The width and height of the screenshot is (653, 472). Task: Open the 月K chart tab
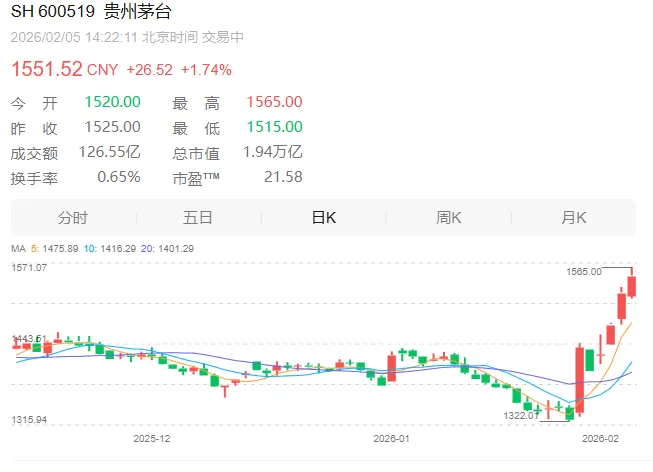point(574,217)
